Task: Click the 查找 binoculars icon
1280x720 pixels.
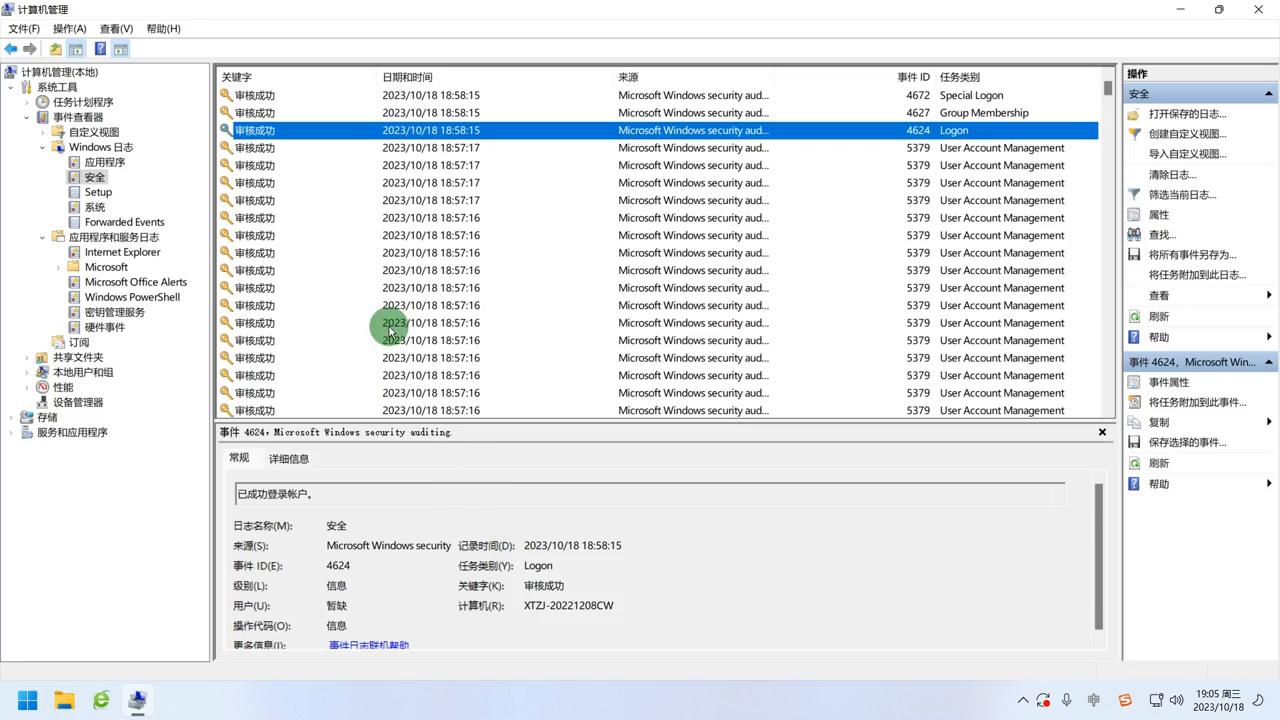Action: tap(1133, 234)
